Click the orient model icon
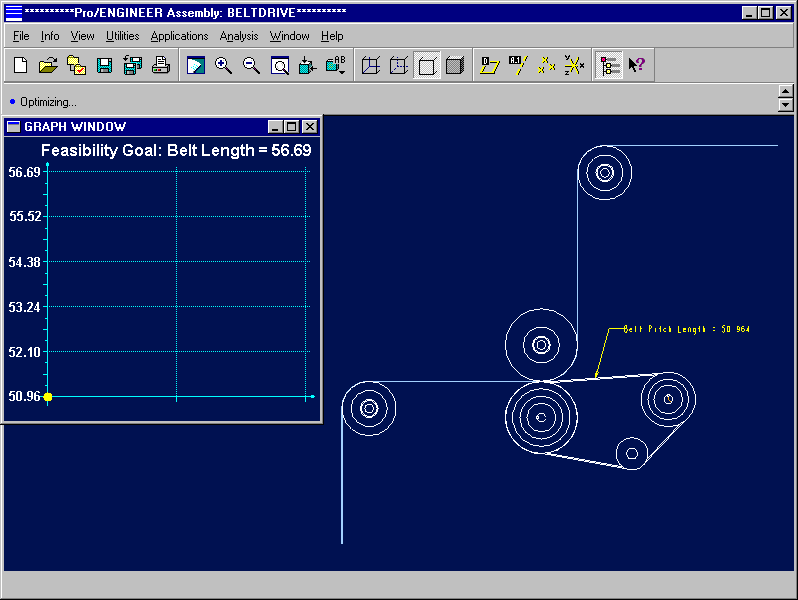The height and width of the screenshot is (600, 798). 307,66
